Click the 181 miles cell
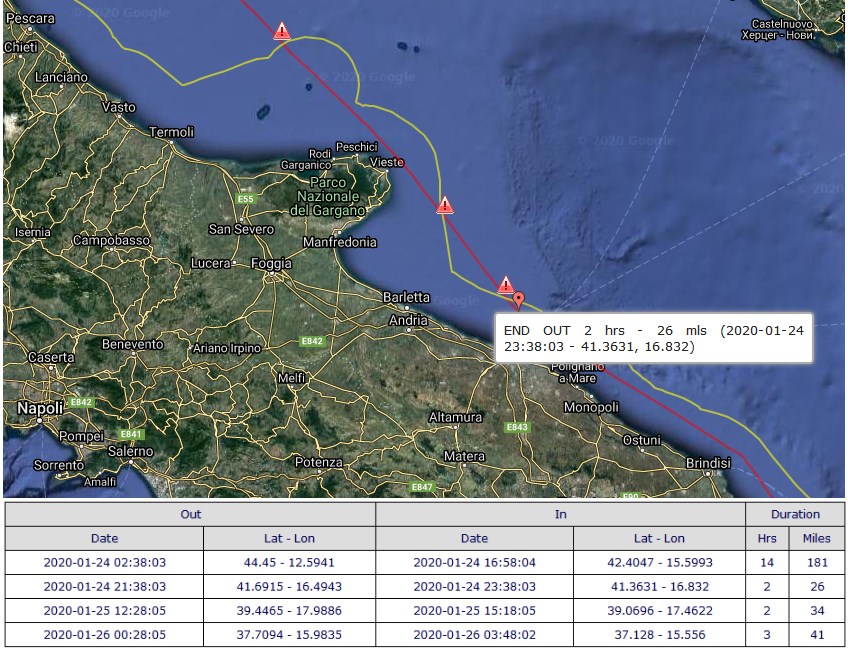This screenshot has width=848, height=650. pos(817,562)
